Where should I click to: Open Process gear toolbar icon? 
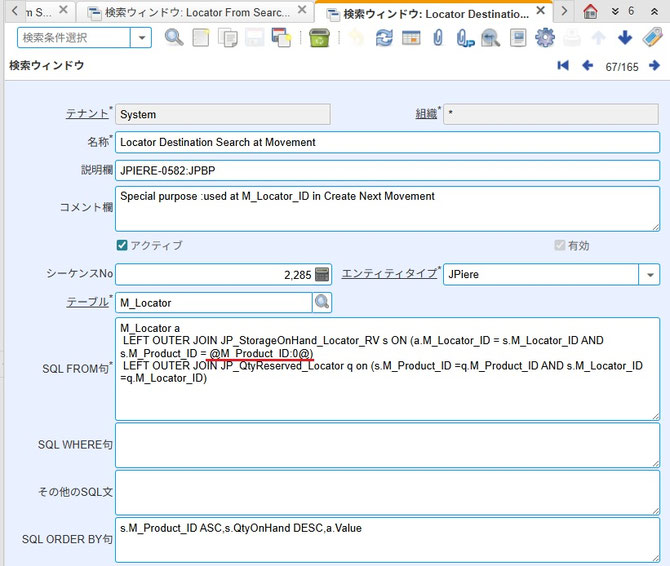pos(545,38)
